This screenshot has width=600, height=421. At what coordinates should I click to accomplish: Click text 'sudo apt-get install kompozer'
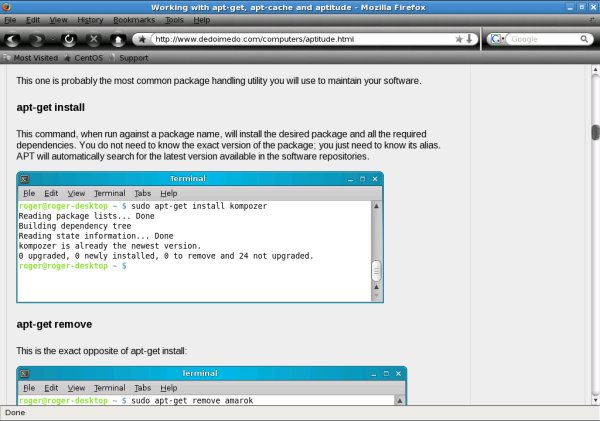point(199,206)
